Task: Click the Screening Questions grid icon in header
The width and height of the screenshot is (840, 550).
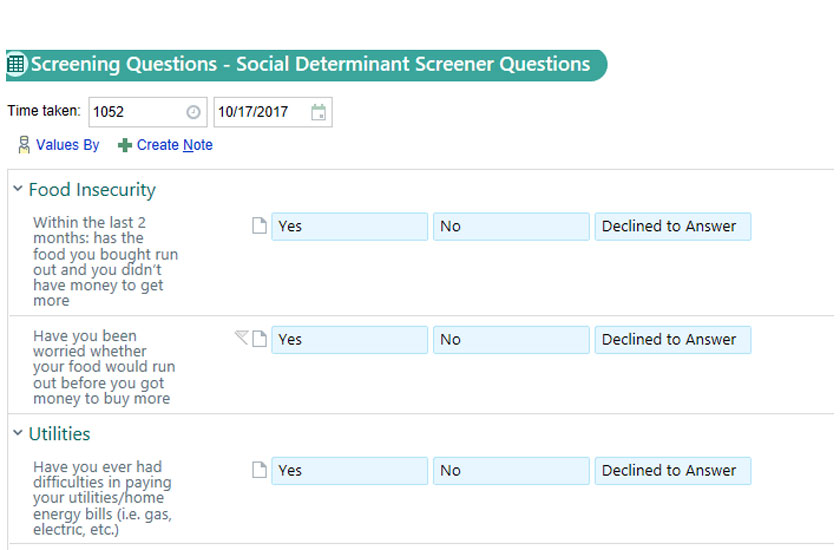Action: pyautogui.click(x=17, y=65)
